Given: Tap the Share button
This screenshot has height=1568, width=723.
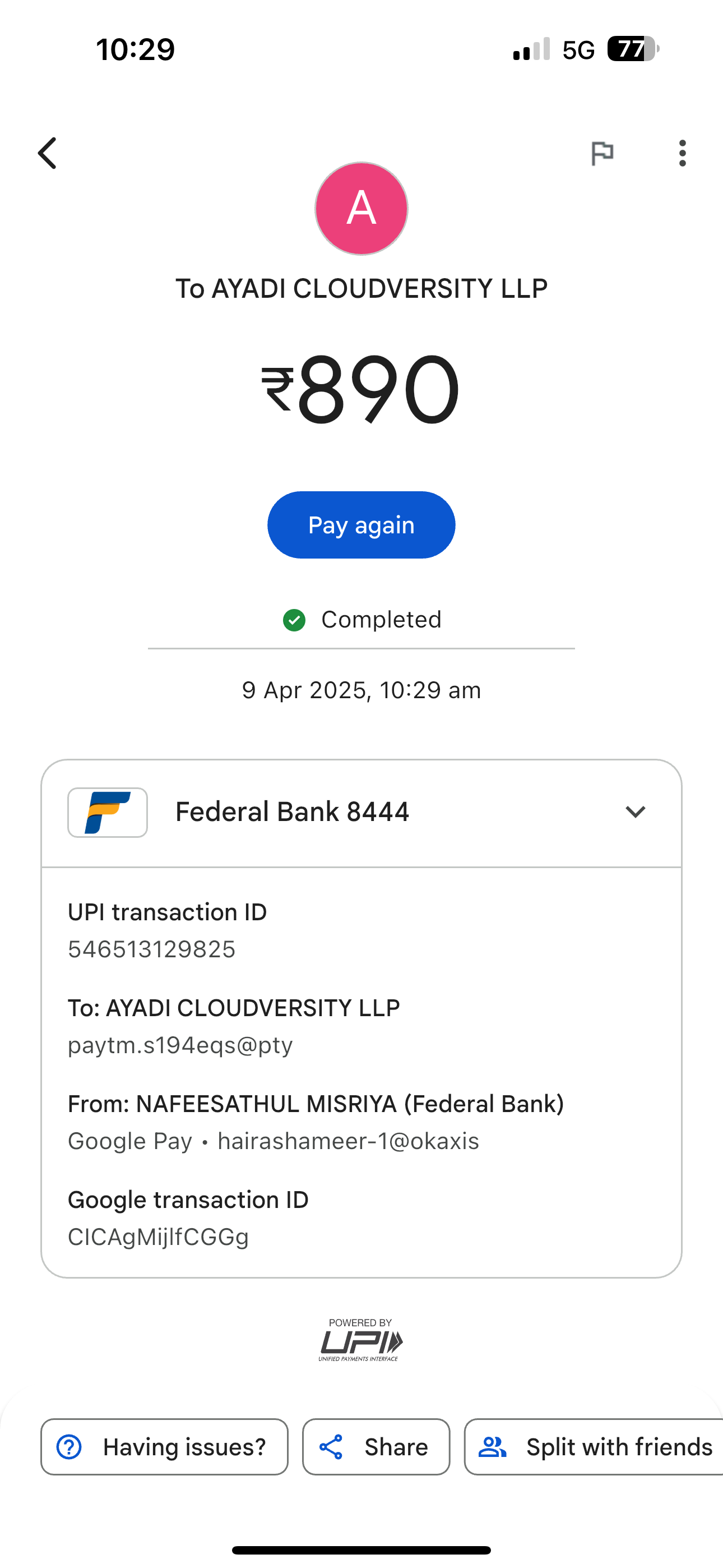Looking at the screenshot, I should pyautogui.click(x=376, y=1447).
